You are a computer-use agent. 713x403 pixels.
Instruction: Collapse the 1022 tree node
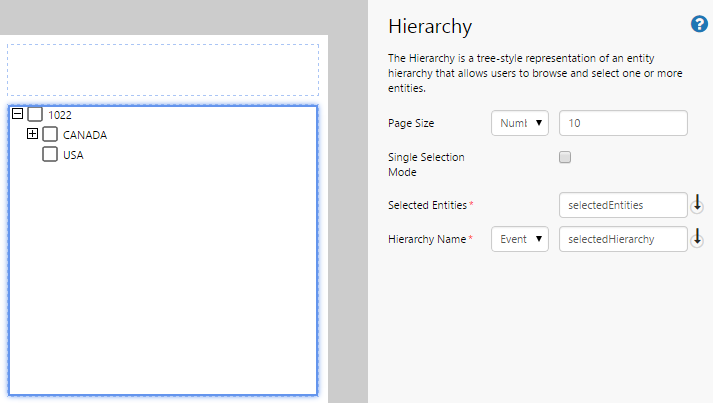pos(17,114)
